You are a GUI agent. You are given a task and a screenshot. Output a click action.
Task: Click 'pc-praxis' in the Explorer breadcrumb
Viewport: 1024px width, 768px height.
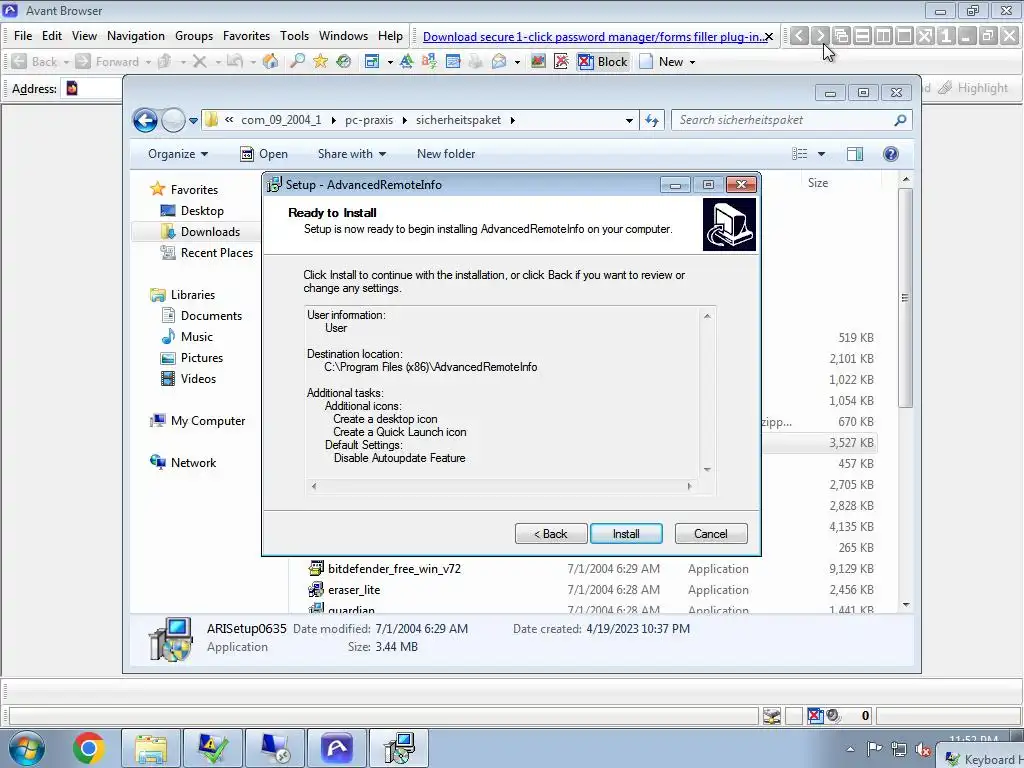pos(369,120)
